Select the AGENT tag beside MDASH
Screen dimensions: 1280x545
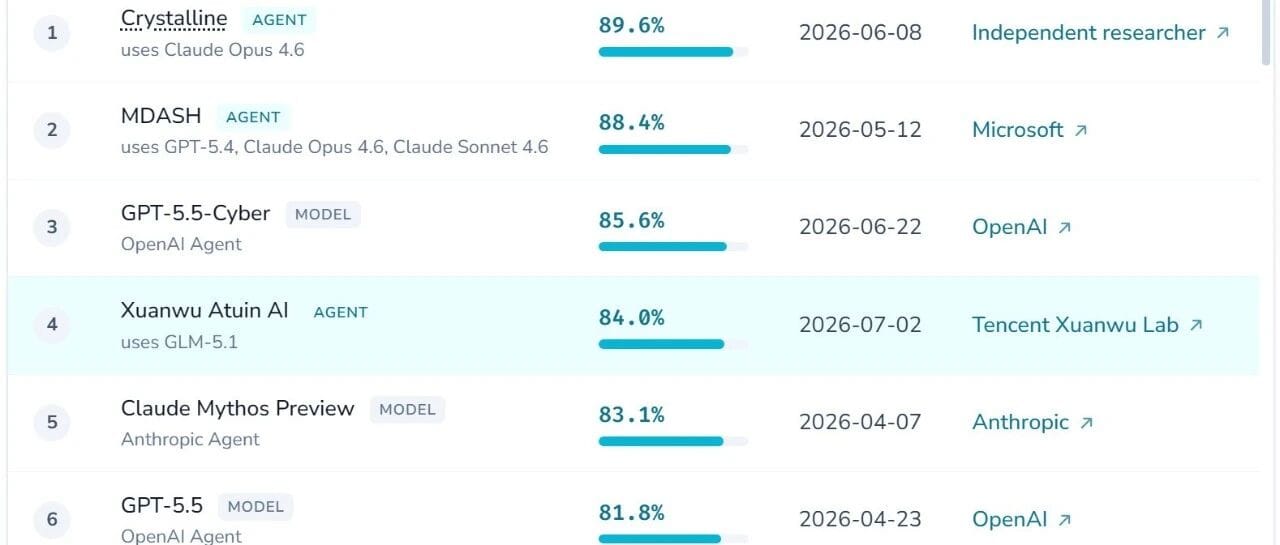coord(253,117)
